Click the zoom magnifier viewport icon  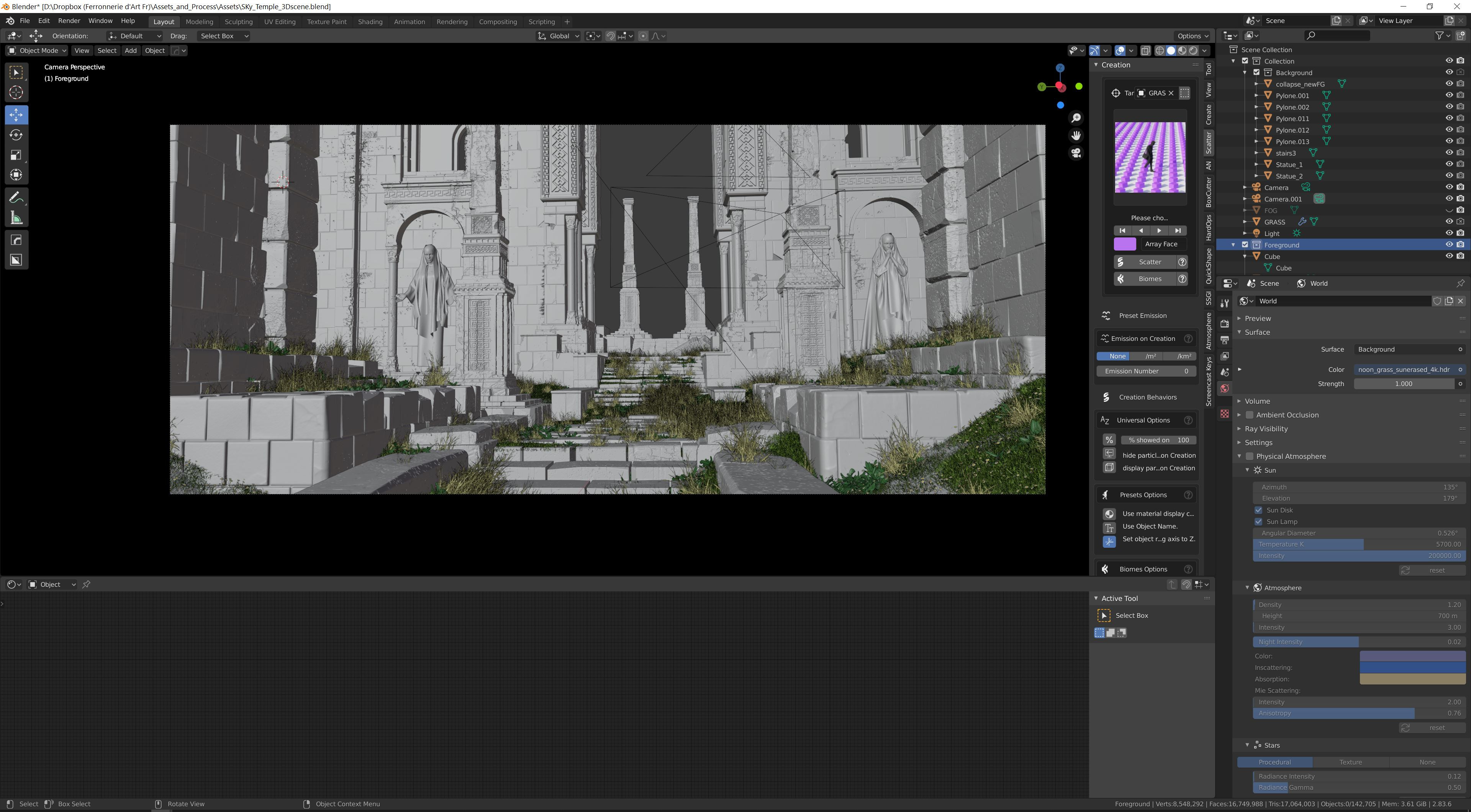pos(1076,118)
